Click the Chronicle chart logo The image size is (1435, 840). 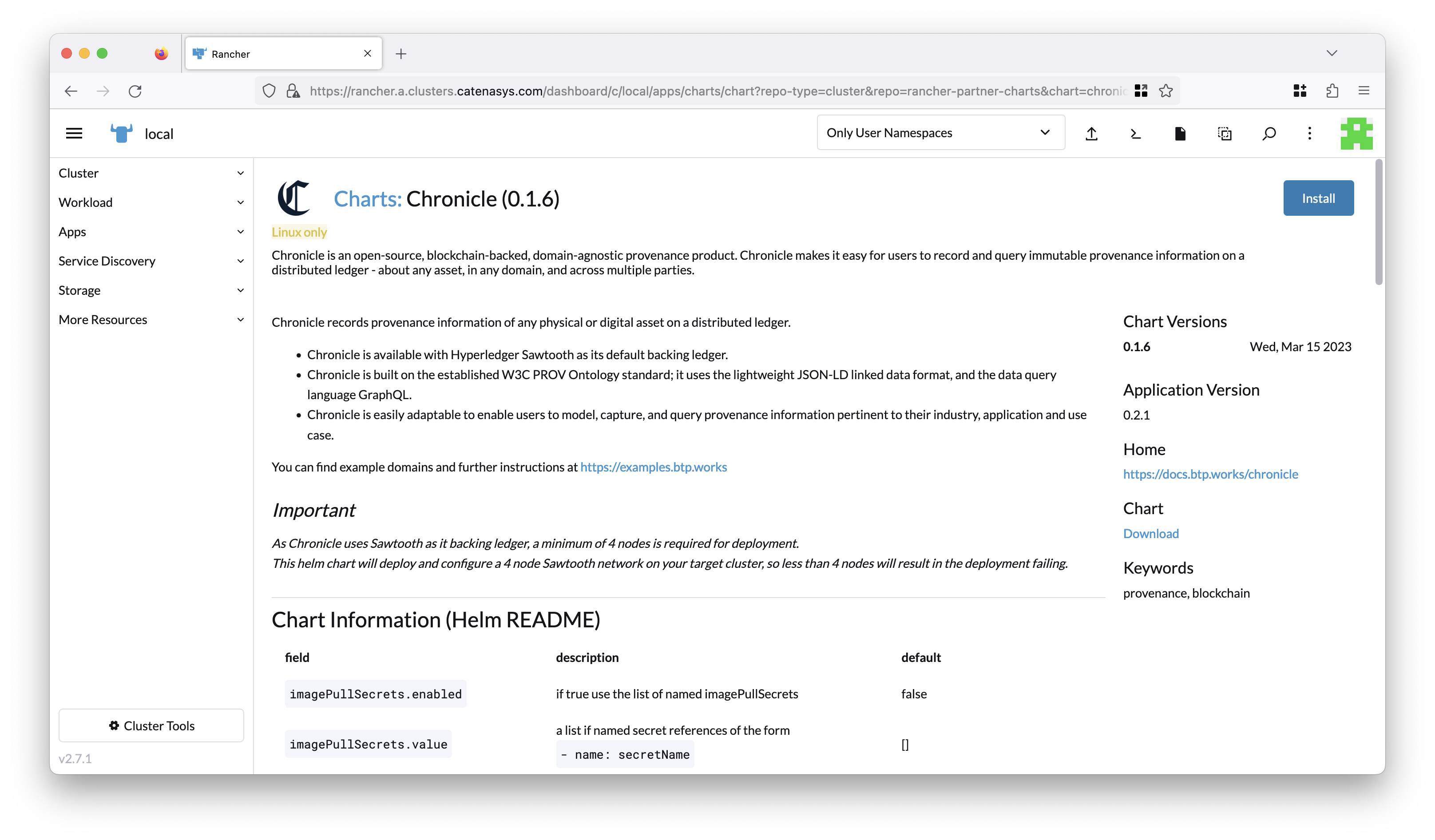(x=293, y=198)
